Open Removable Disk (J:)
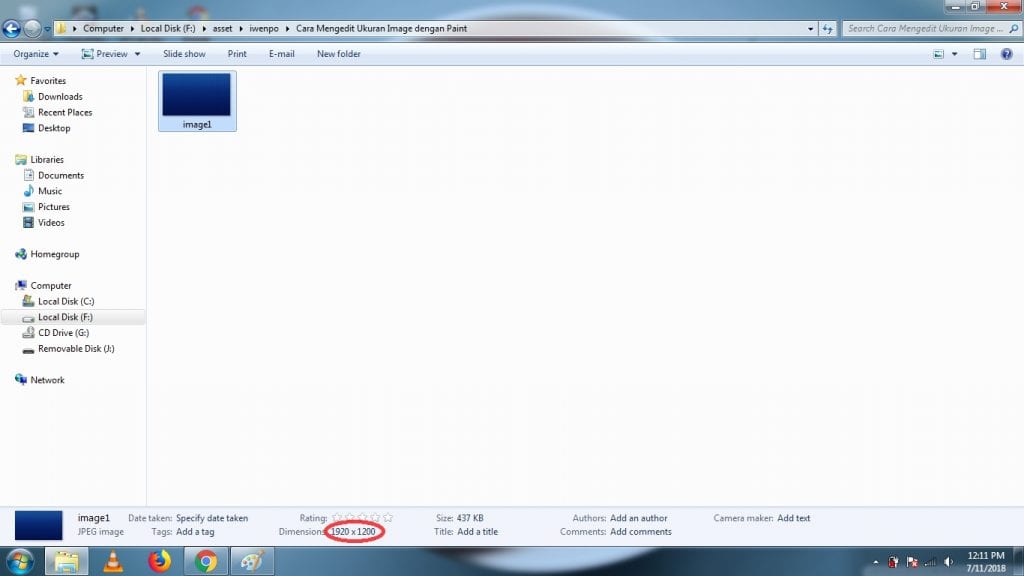Screen dimensions: 1024x576 (76, 348)
